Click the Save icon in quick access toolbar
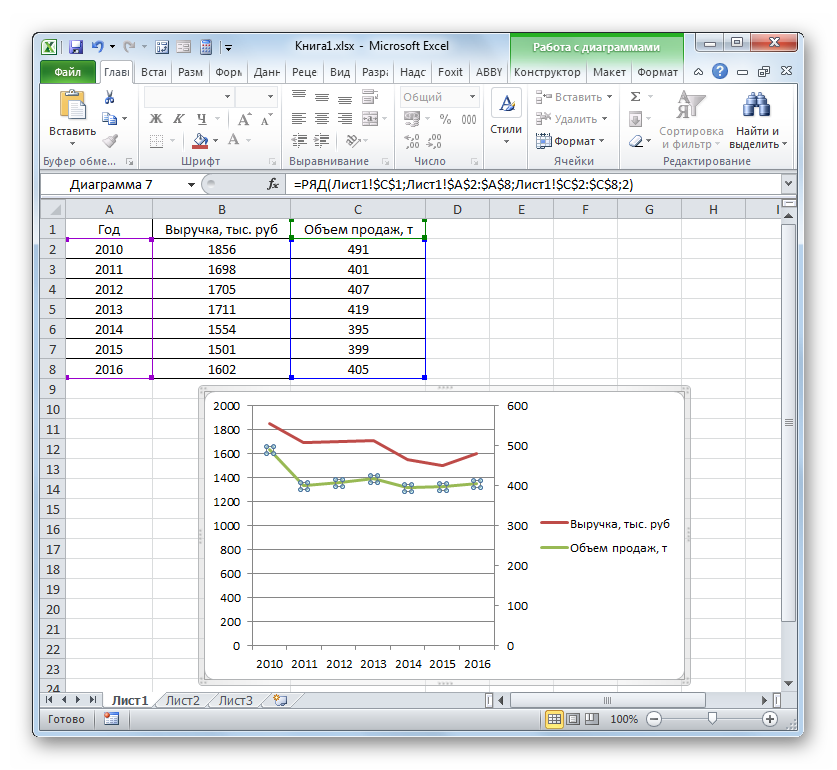837x770 pixels. [x=75, y=46]
